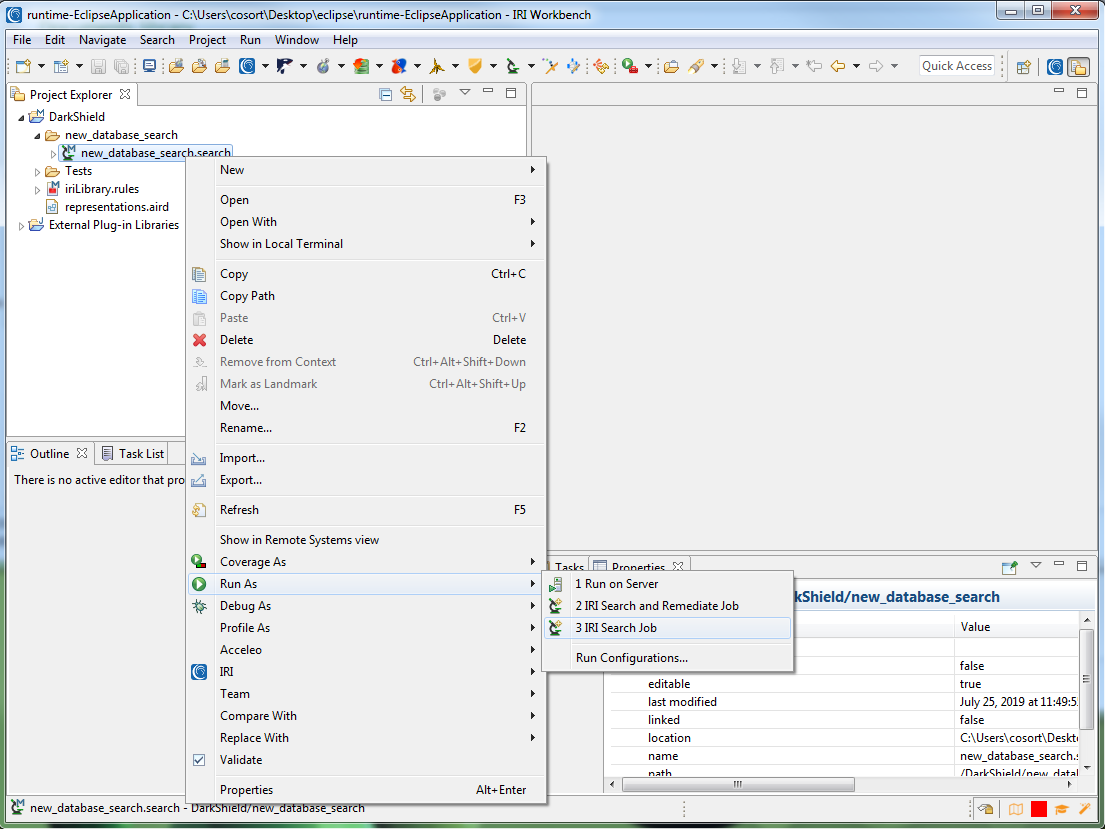Expand the new_database_search.search file node

(54, 153)
